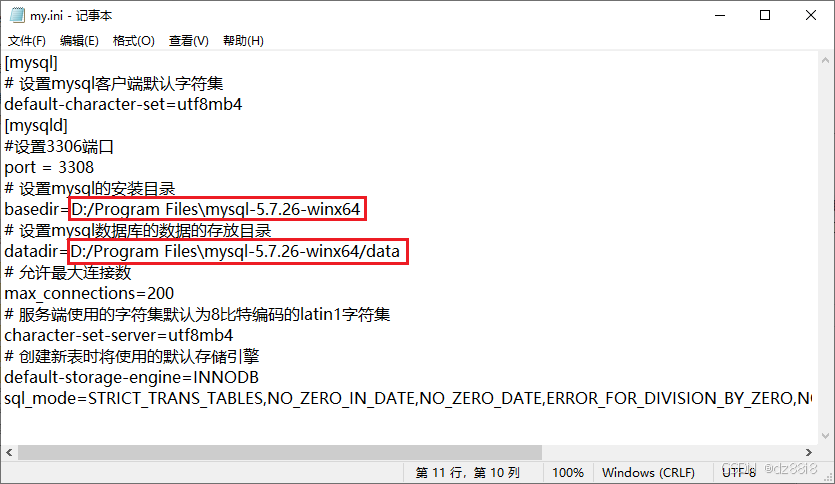This screenshot has width=835, height=484.
Task: Open the 格式(O) menu
Action: 134,41
